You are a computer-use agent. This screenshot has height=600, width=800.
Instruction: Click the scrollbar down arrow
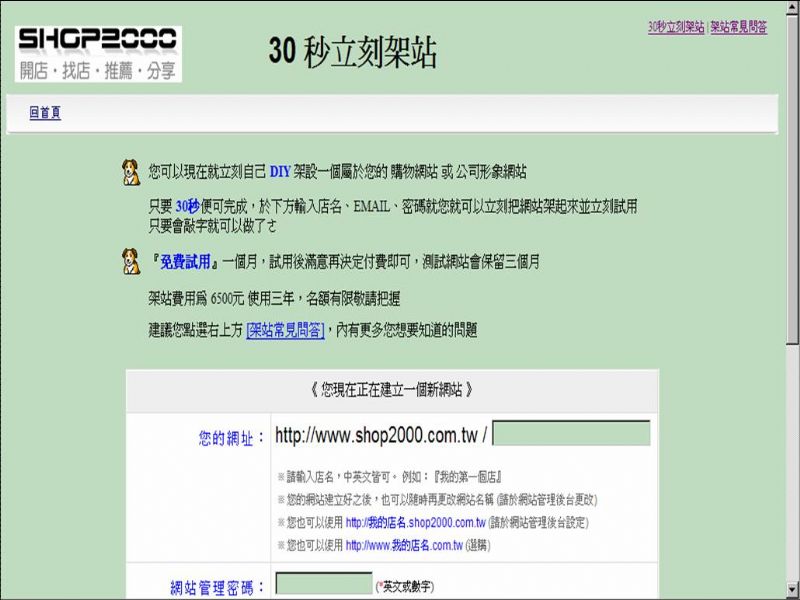792,588
